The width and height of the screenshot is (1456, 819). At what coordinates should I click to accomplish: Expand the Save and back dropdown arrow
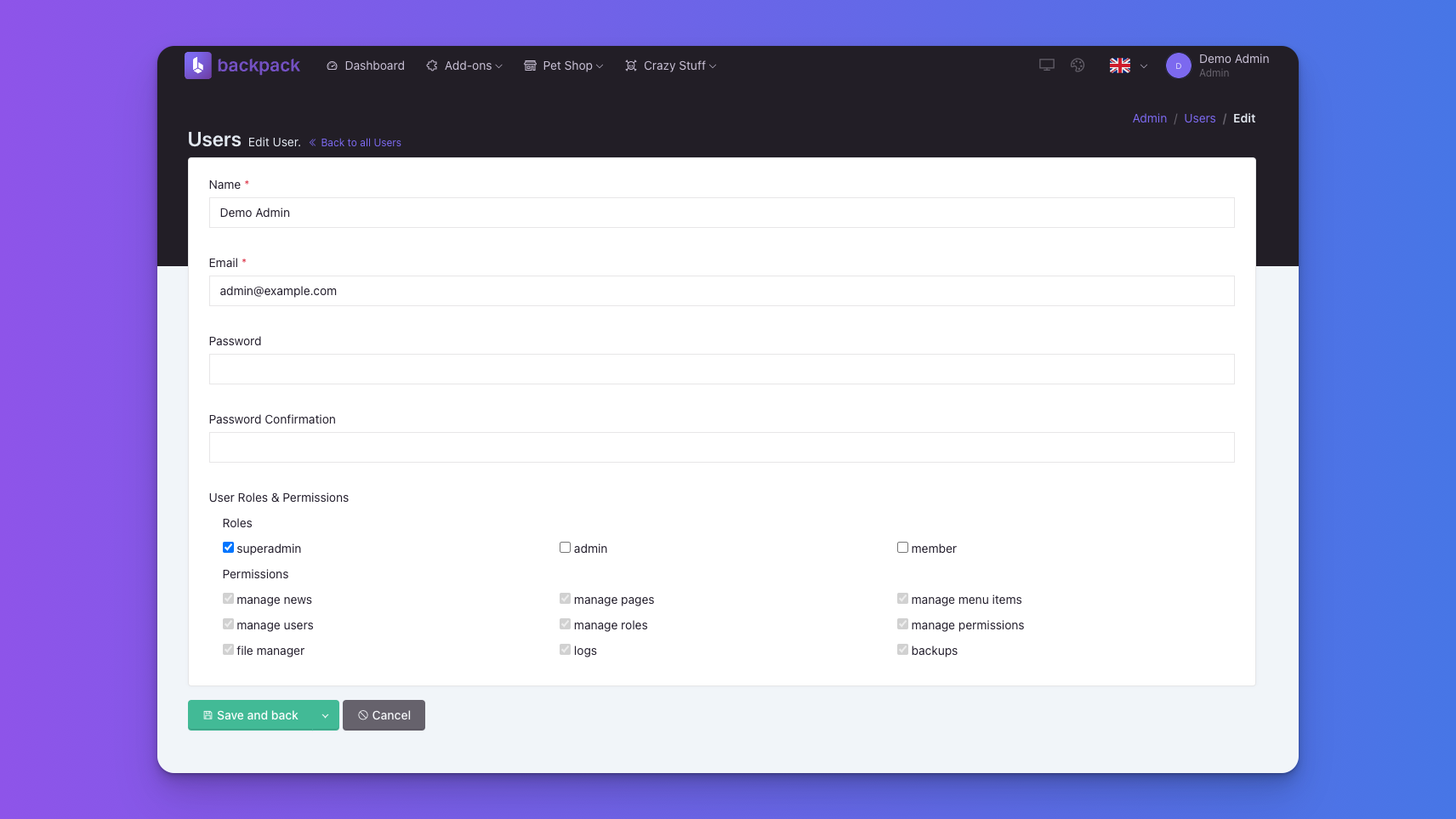pyautogui.click(x=325, y=715)
